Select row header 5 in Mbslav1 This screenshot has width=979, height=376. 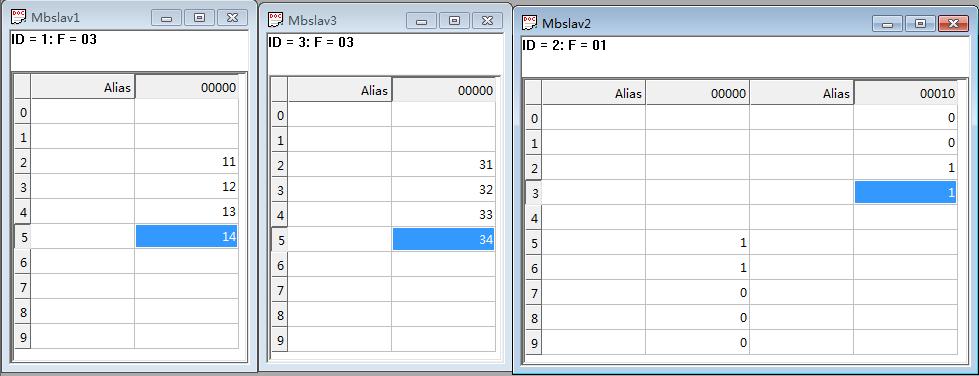[22, 237]
